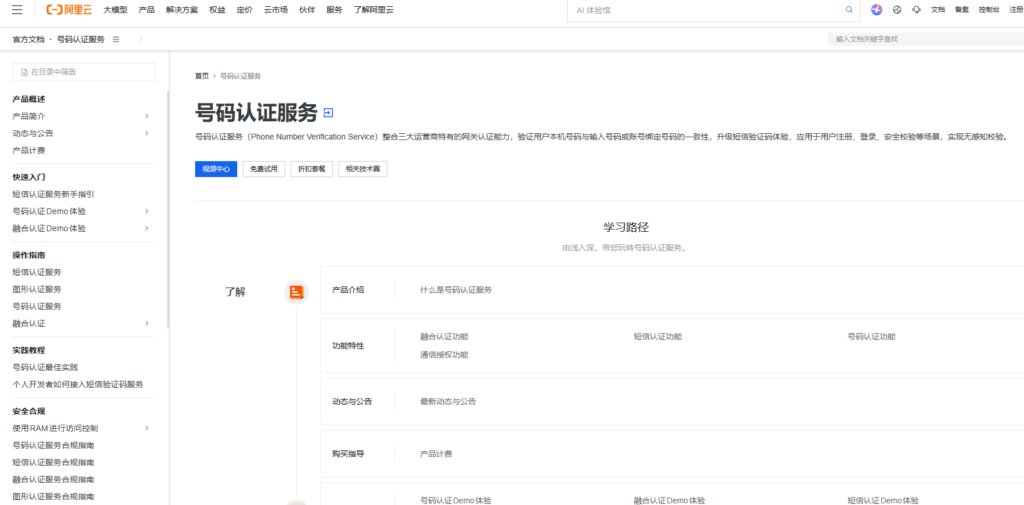
Task: Open 号码认证服务 under 操作指南
Action: [x=37, y=306]
